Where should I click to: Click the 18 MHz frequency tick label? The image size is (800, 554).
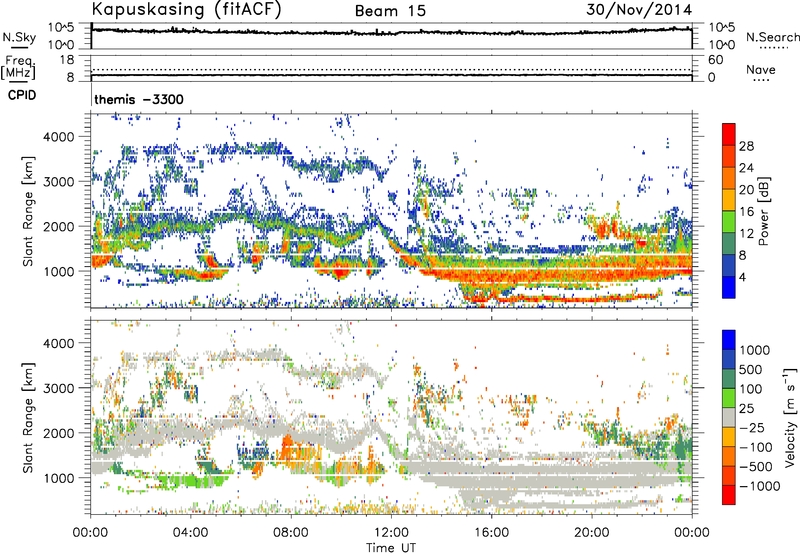pyautogui.click(x=67, y=60)
